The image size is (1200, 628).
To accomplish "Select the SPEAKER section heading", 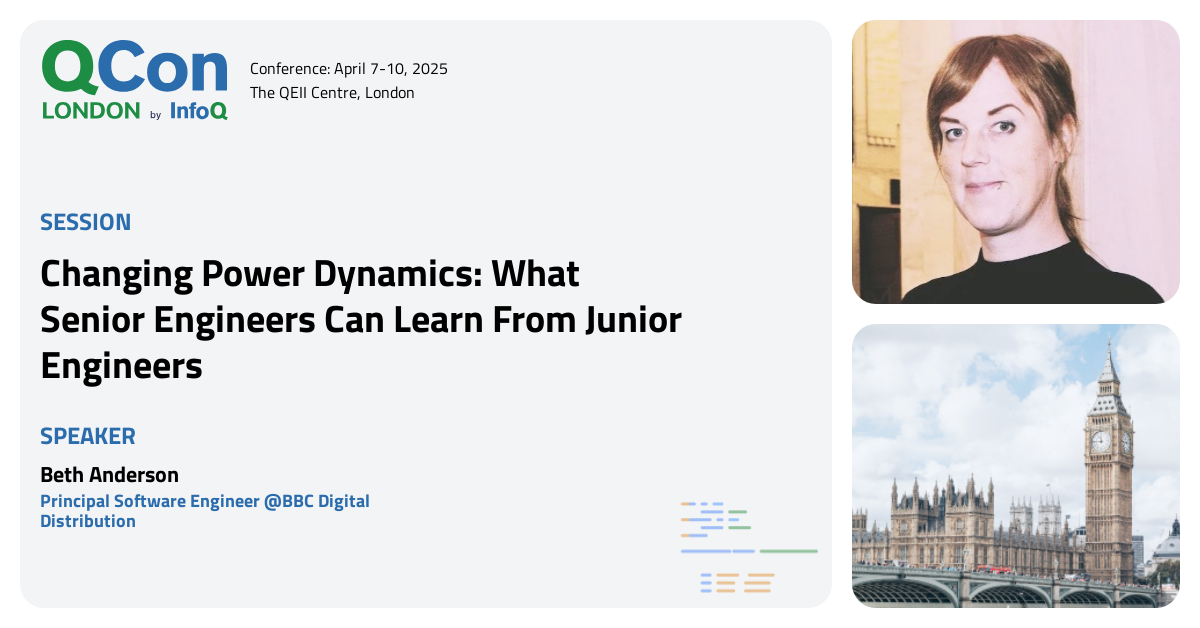I will (88, 436).
